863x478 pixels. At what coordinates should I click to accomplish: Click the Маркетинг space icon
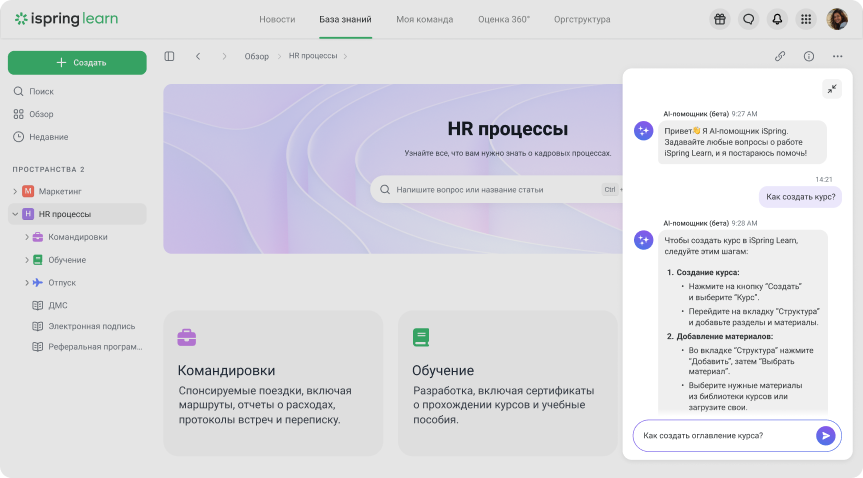pos(28,191)
